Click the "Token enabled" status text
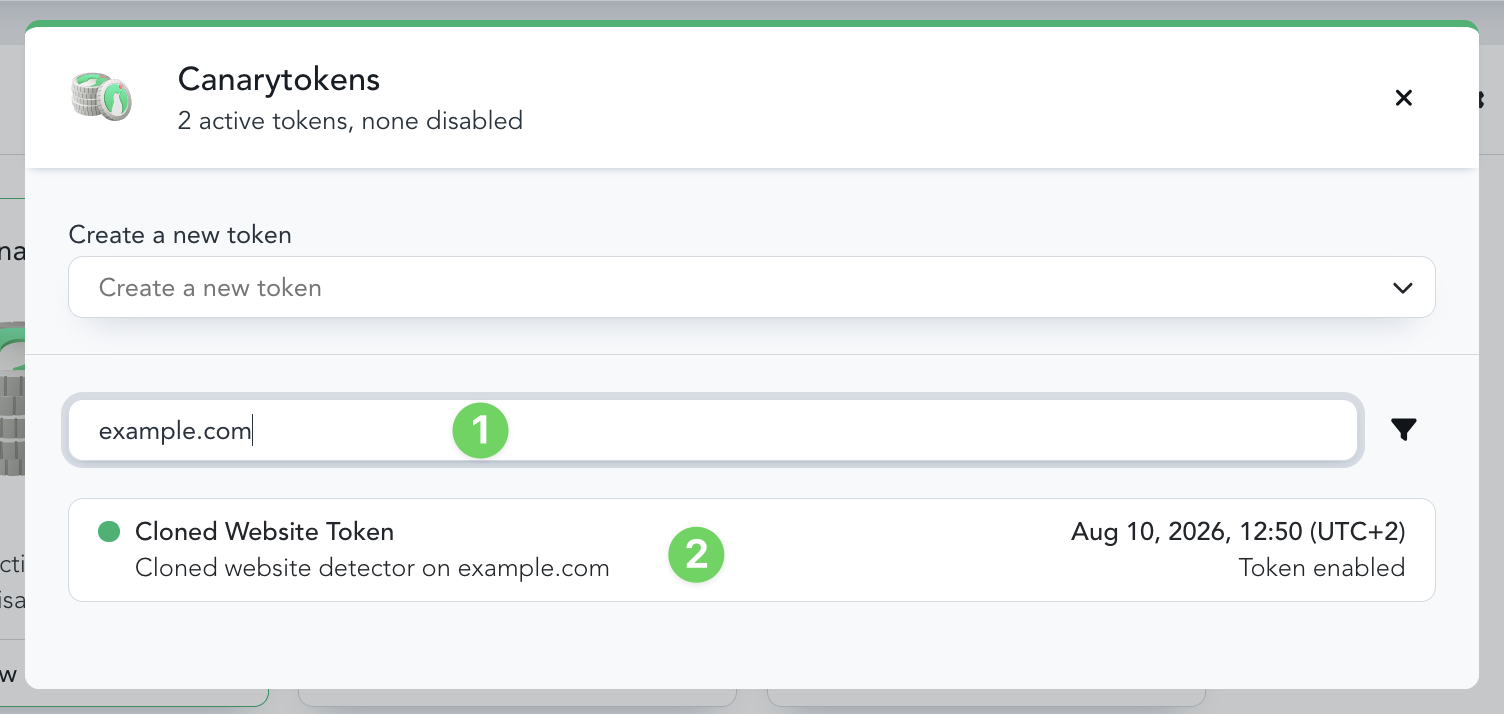The width and height of the screenshot is (1504, 714). (x=1321, y=568)
